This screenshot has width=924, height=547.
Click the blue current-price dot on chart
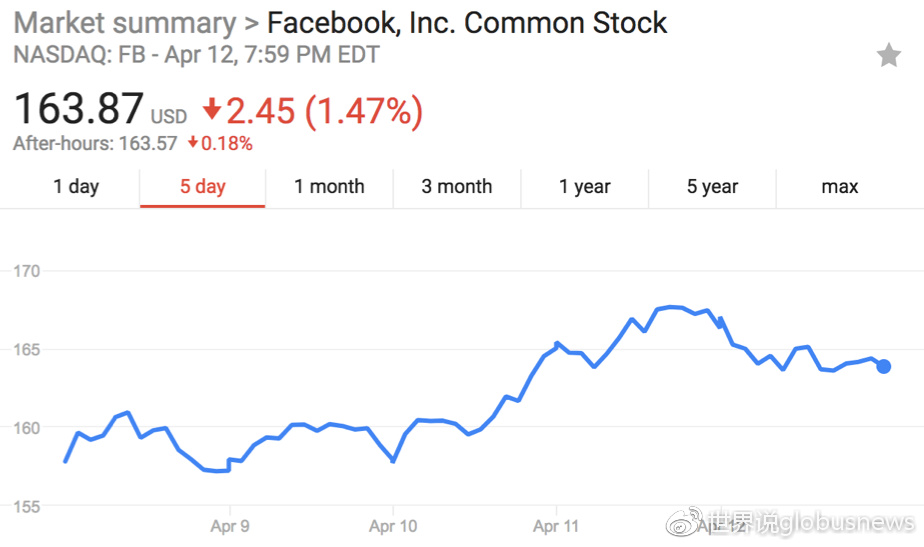click(x=883, y=366)
